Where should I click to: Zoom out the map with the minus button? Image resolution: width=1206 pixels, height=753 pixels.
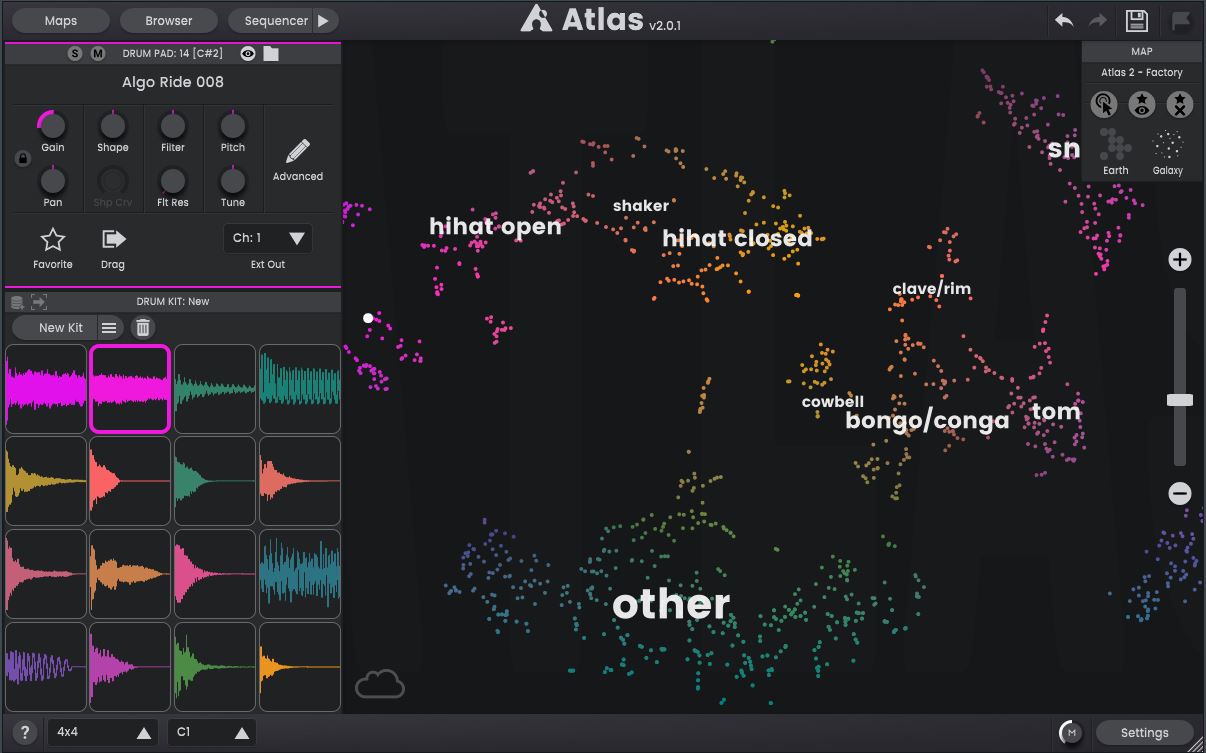tap(1180, 493)
